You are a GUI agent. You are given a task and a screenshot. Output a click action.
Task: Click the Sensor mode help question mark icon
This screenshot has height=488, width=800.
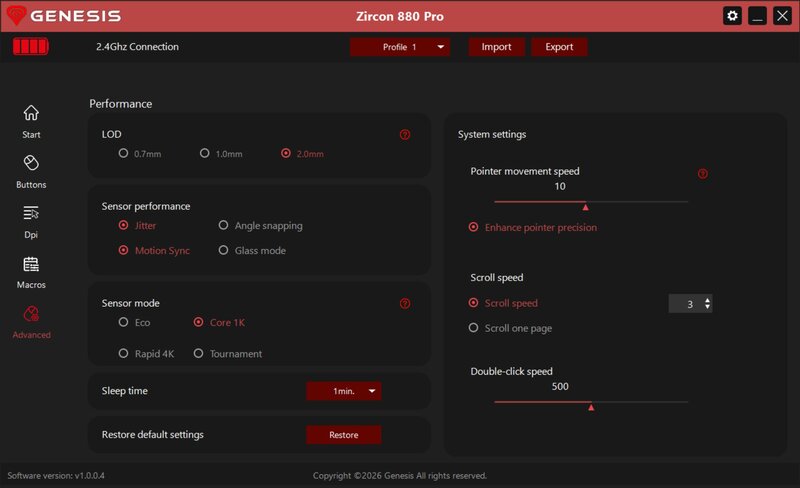(405, 304)
